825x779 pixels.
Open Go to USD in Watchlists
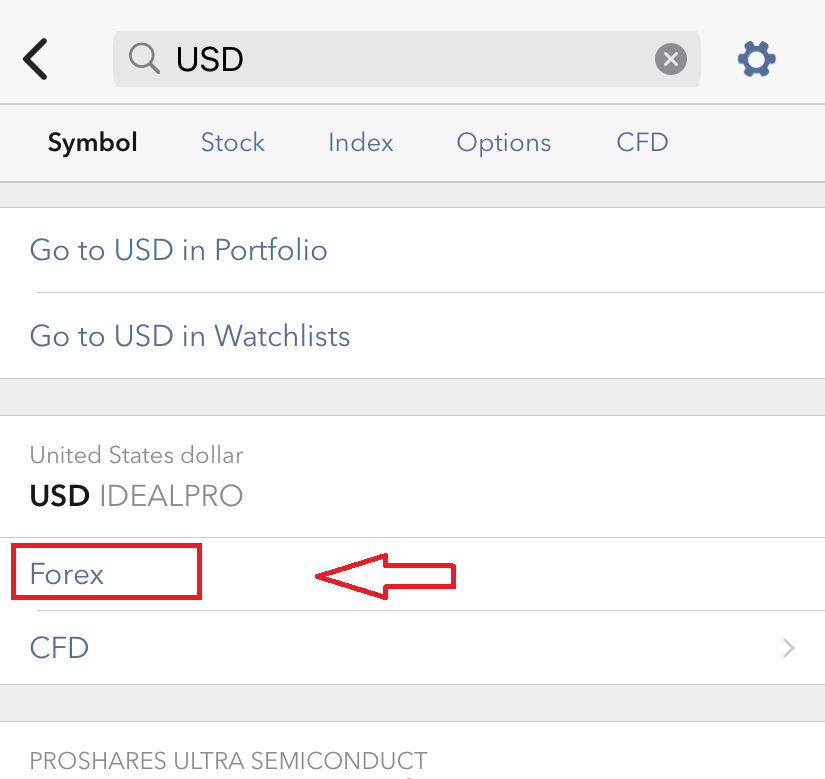[412, 336]
